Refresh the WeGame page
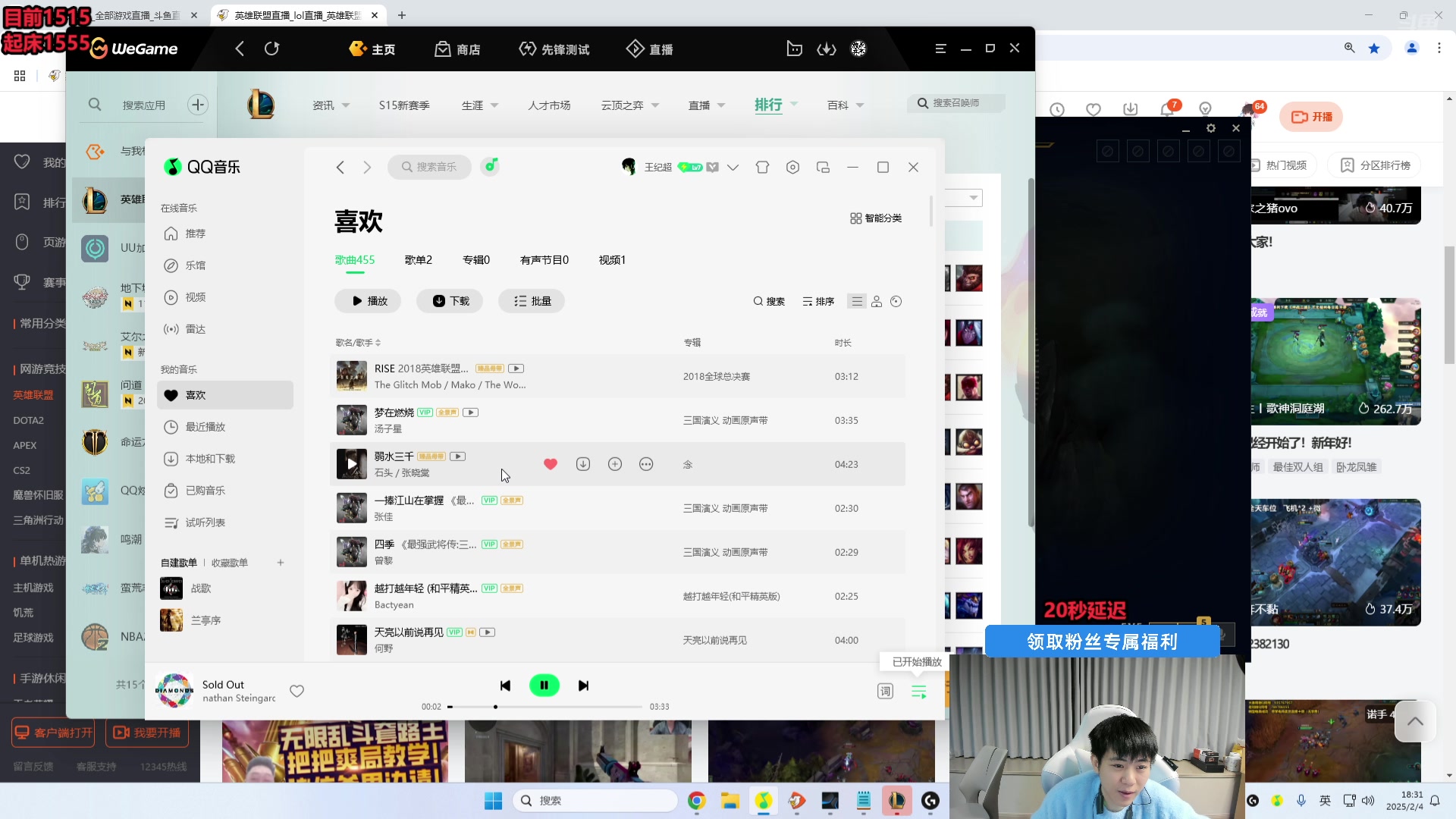 (x=271, y=49)
